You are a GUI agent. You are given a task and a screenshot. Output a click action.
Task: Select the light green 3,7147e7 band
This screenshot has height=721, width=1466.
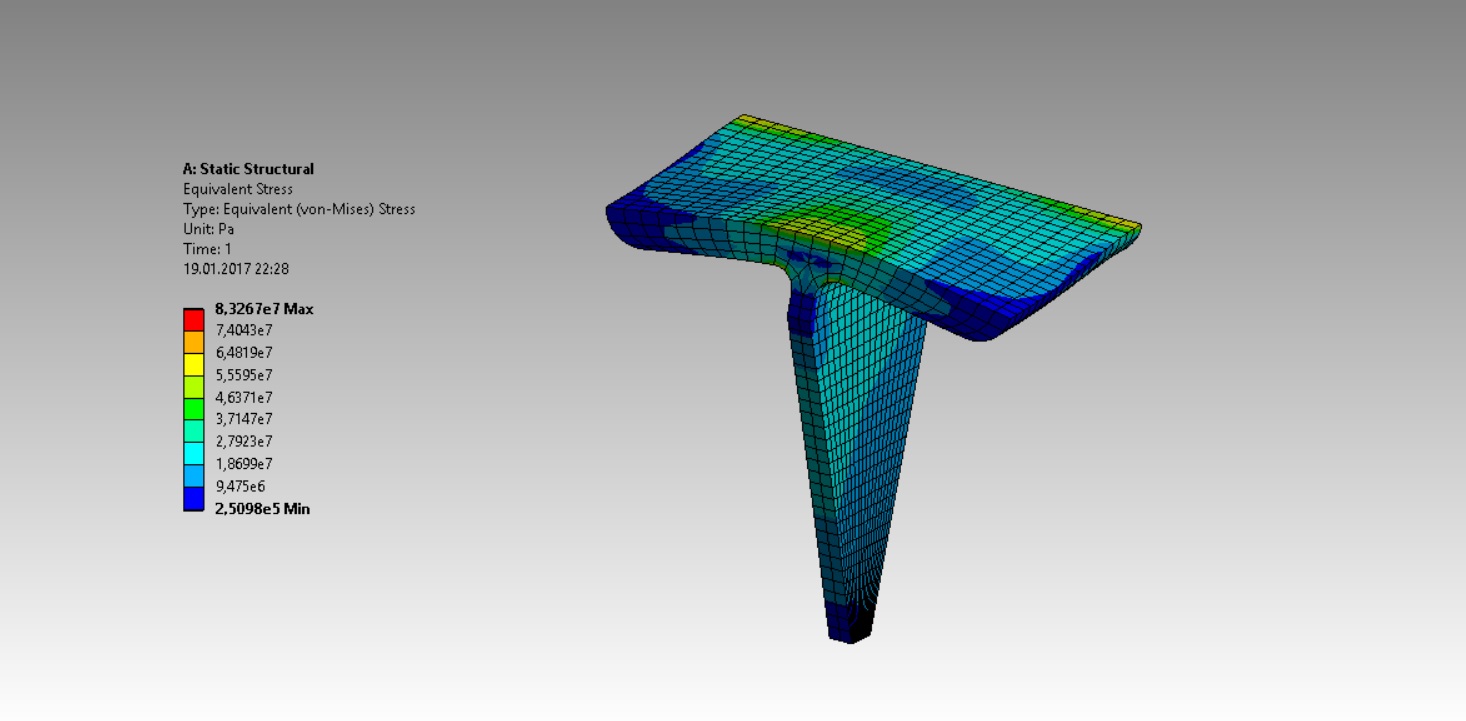196,419
